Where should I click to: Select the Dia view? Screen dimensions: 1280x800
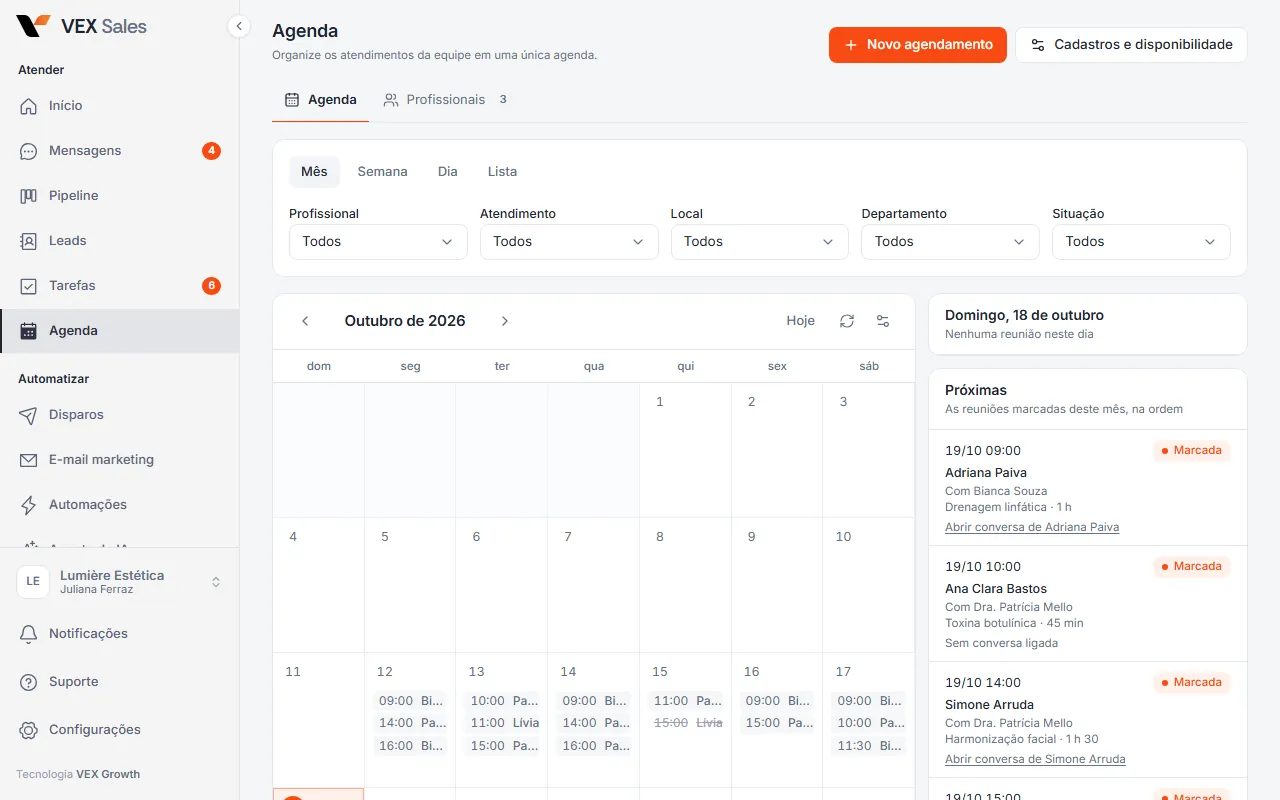[x=447, y=172]
